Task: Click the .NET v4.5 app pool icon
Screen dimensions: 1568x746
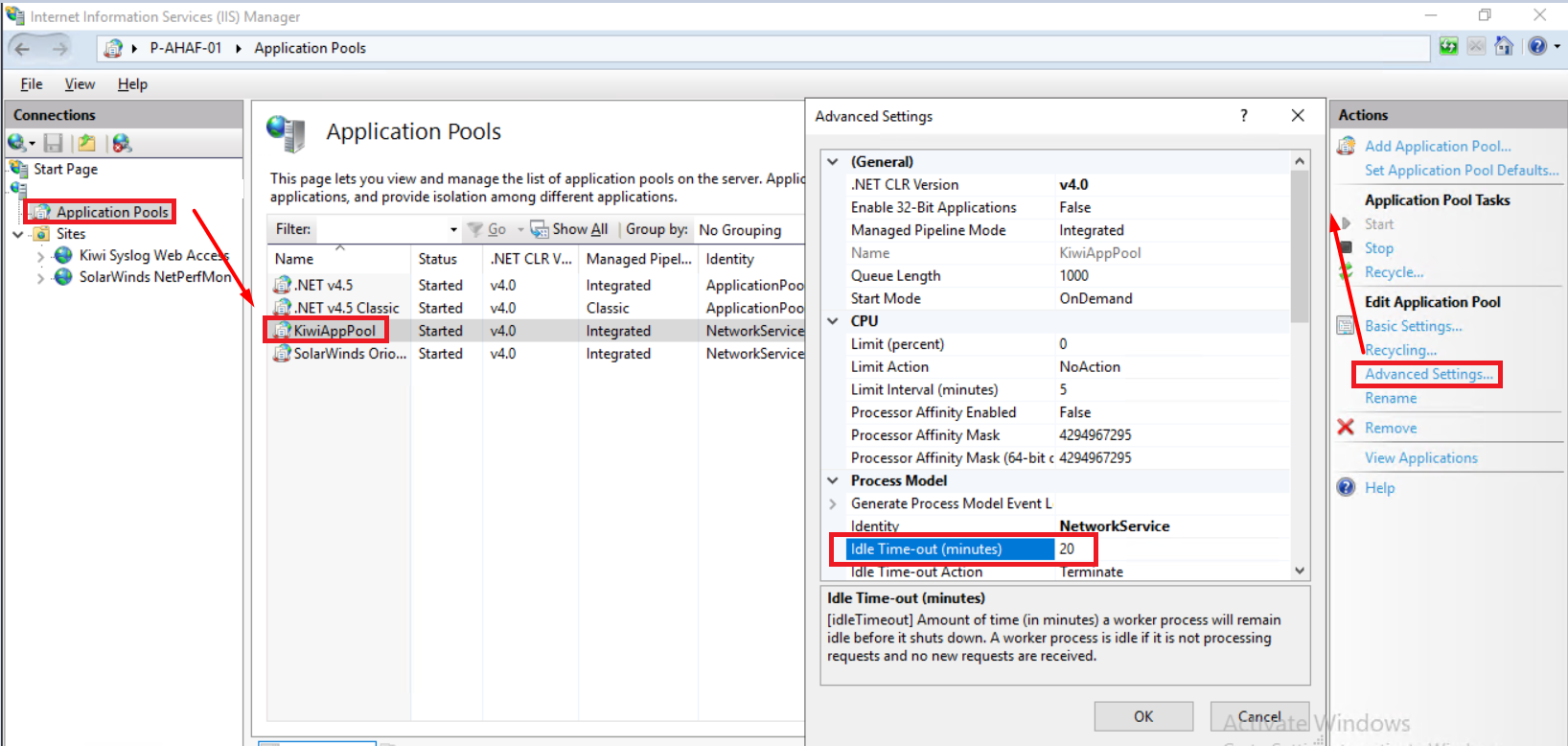Action: [283, 285]
